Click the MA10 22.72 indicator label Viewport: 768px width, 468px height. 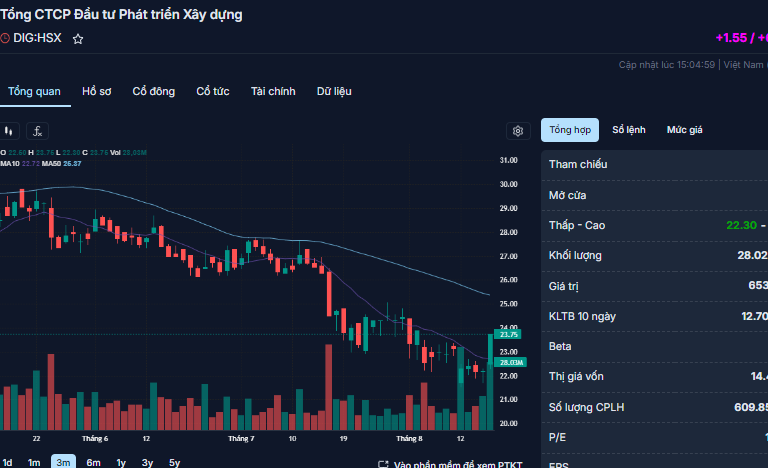[x=20, y=164]
